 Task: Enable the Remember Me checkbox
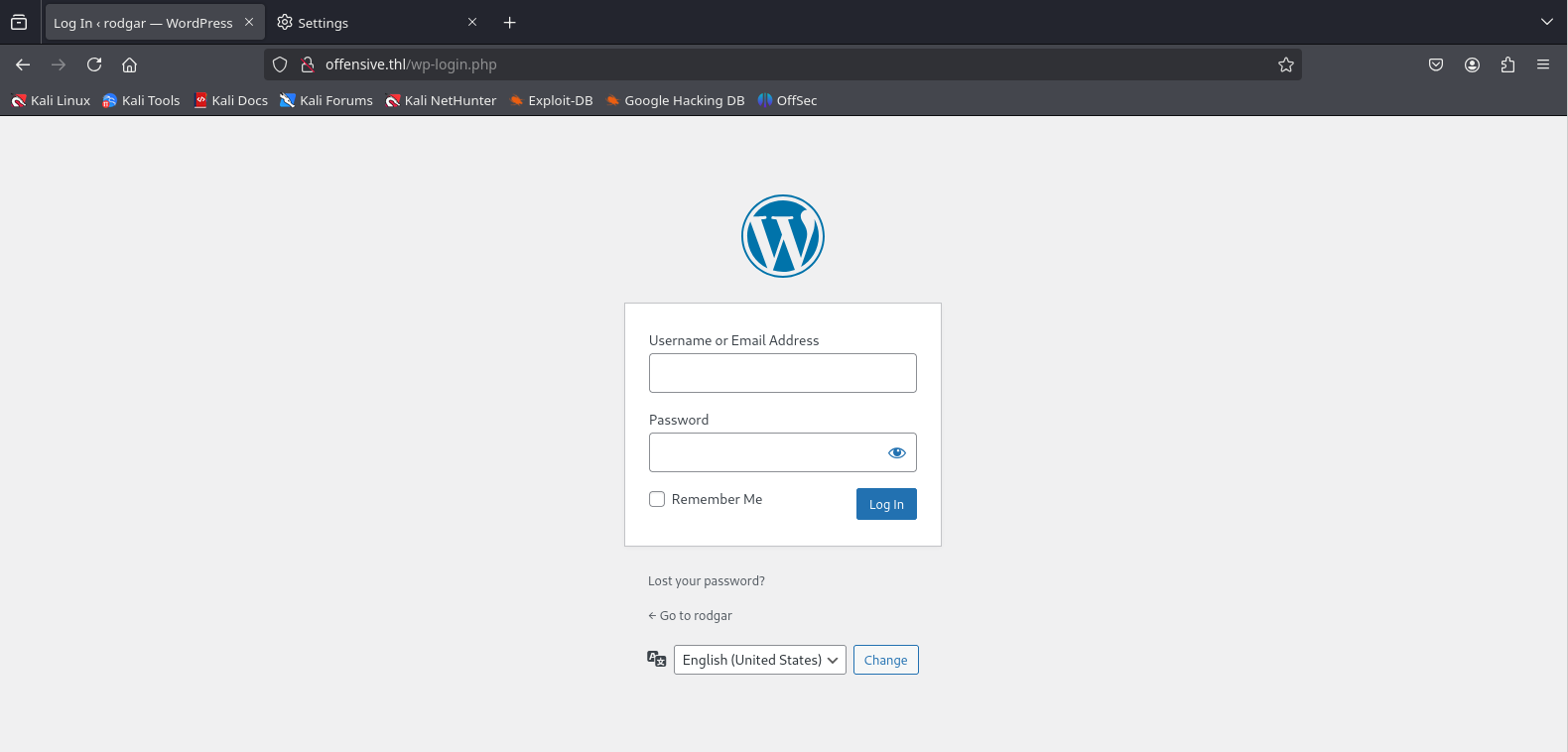657,499
